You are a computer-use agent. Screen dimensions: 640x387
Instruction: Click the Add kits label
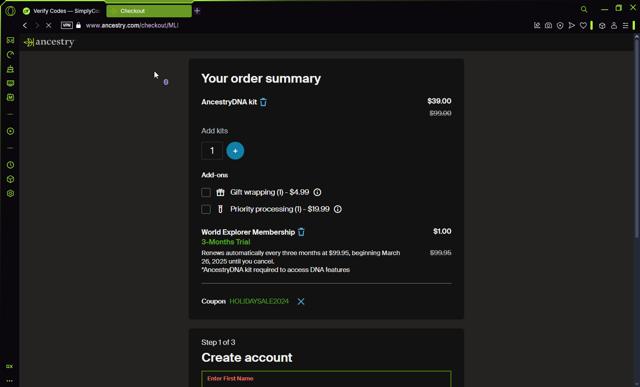point(214,131)
